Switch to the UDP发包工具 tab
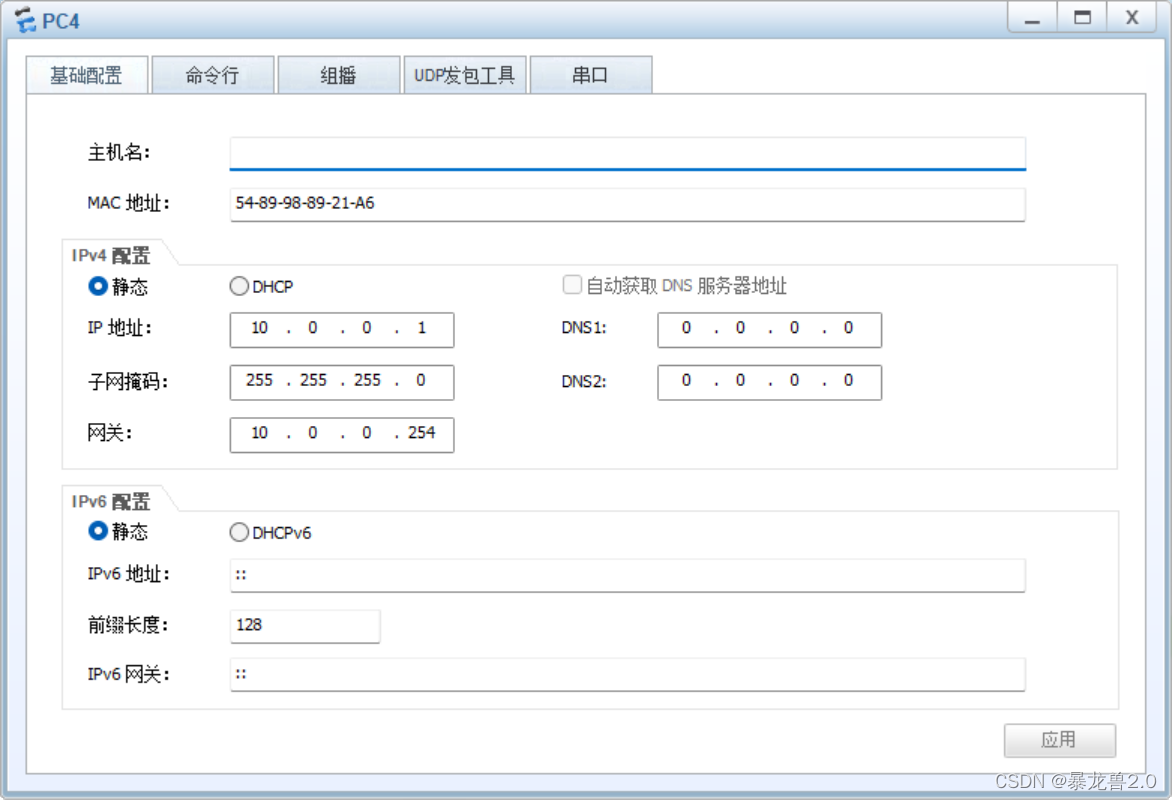Screen dimensions: 1172x800 click(465, 75)
